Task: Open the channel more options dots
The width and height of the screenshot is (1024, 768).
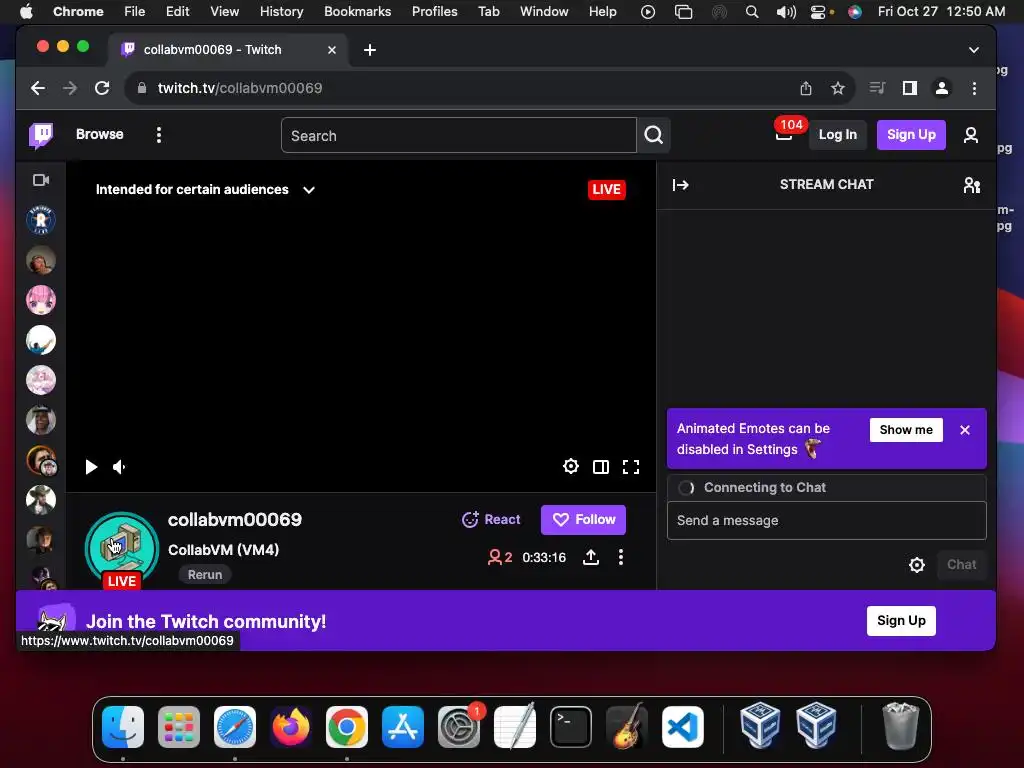Action: (620, 557)
